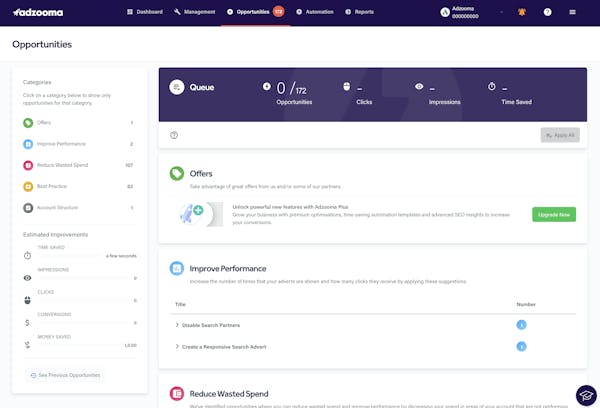Filter by Reduce Wasted Spend category
Screen dimensions: 600x408
click(x=78, y=165)
